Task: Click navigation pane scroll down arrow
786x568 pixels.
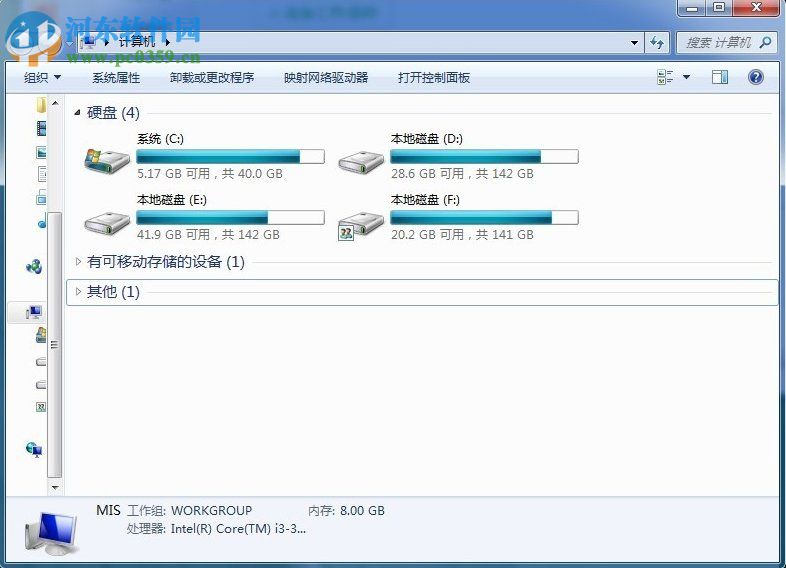Action: coord(55,486)
